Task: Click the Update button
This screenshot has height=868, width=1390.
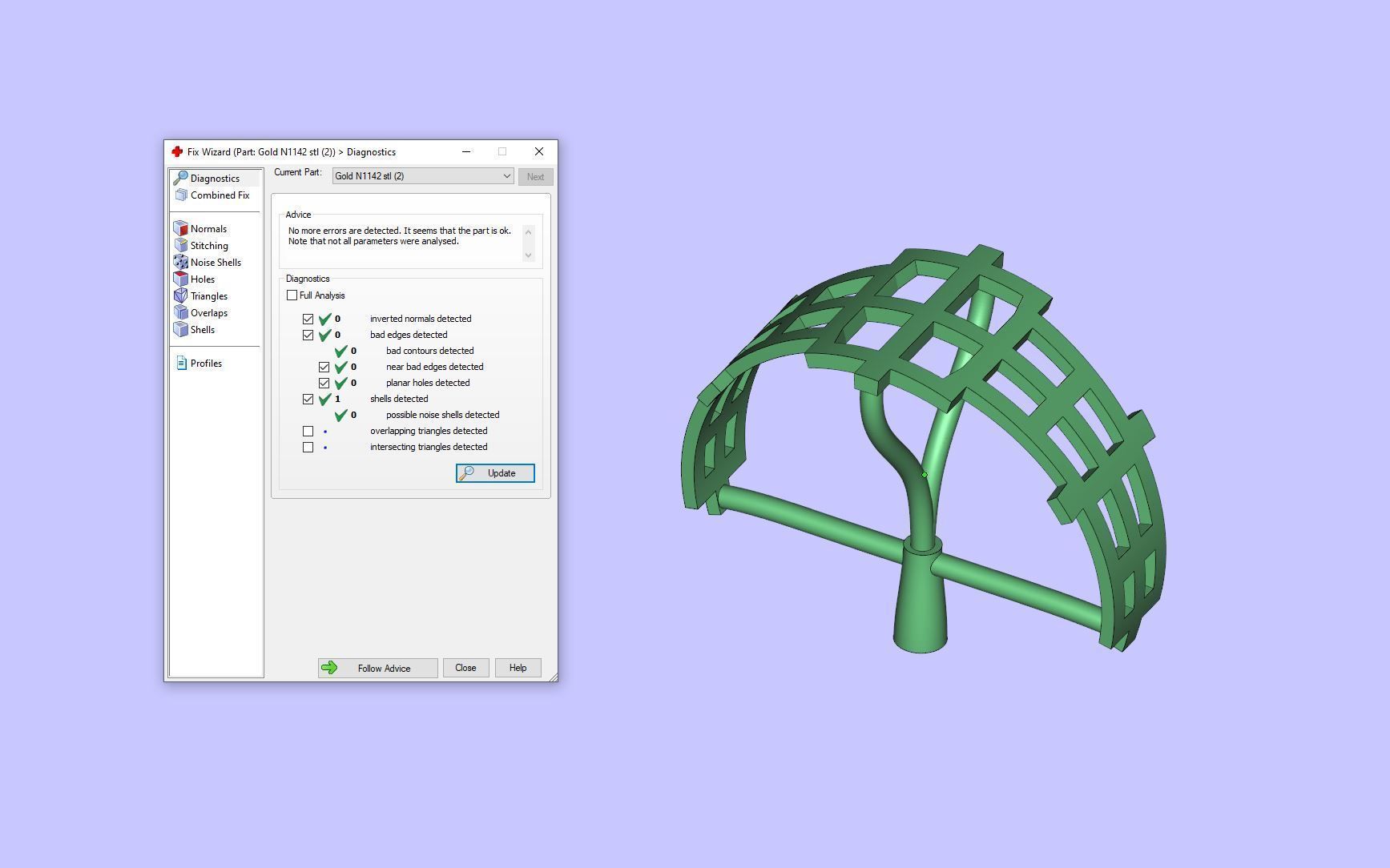Action: 495,473
